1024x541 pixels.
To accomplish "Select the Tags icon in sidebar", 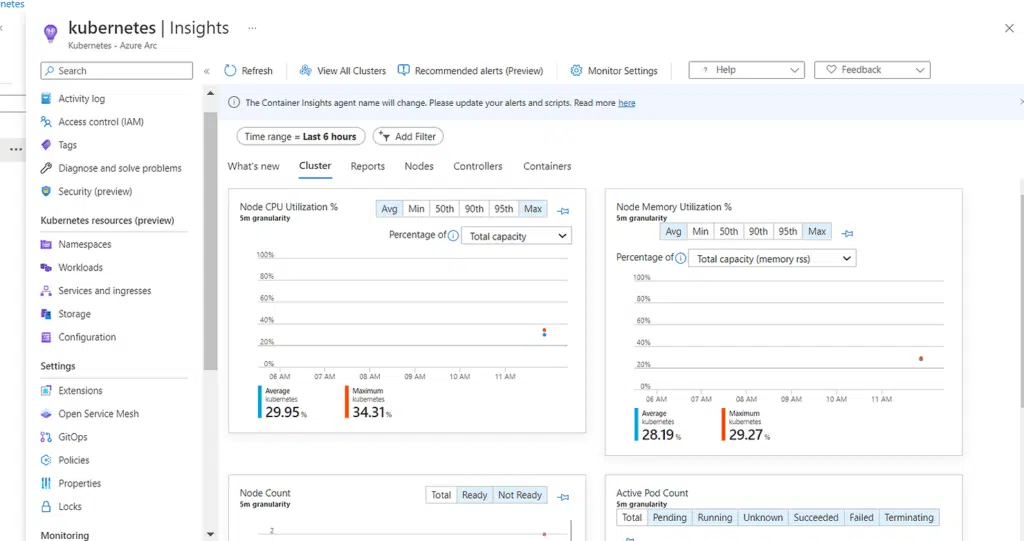I will pos(46,145).
